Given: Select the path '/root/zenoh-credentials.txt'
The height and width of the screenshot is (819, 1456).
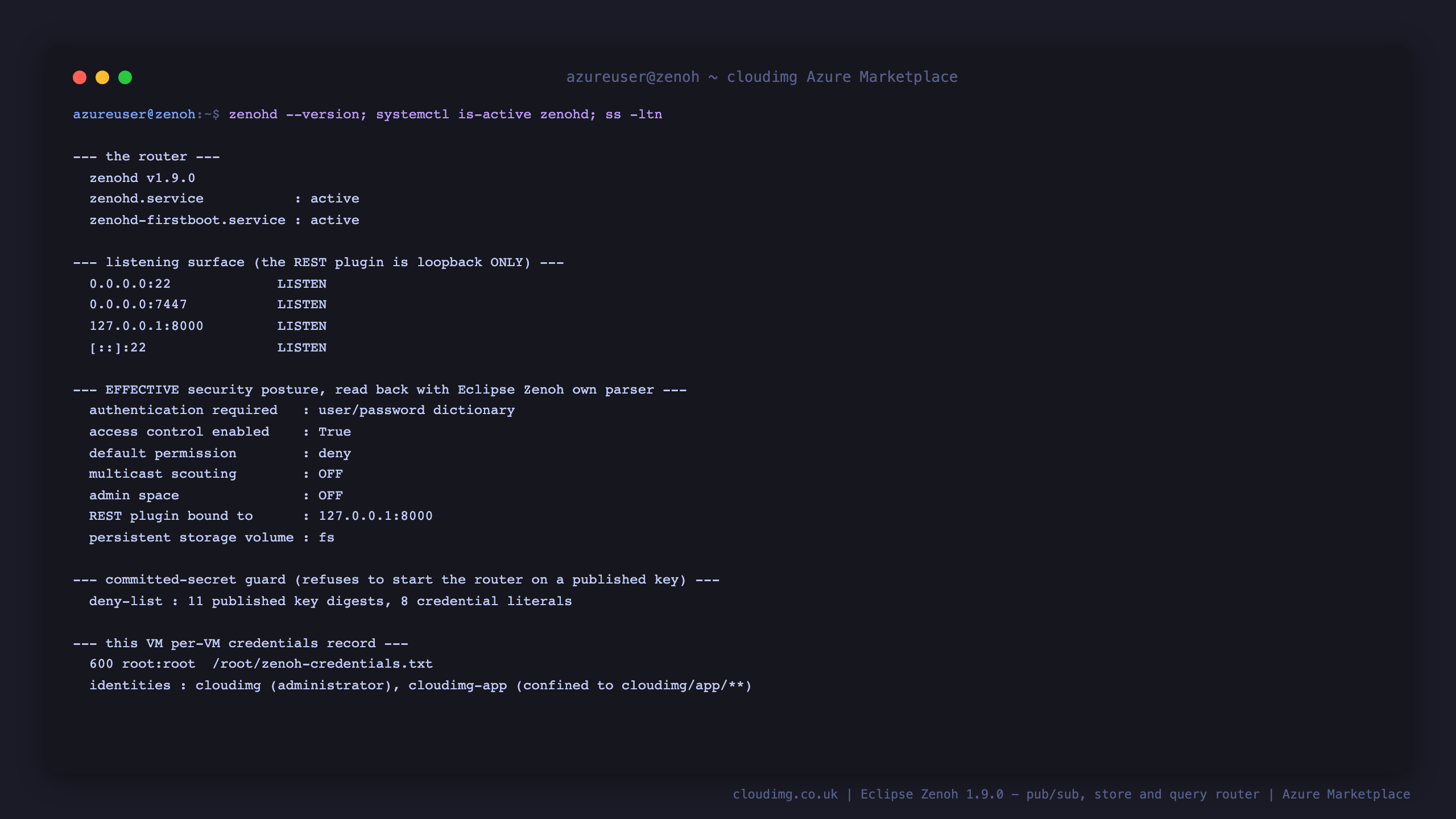Looking at the screenshot, I should (322, 664).
